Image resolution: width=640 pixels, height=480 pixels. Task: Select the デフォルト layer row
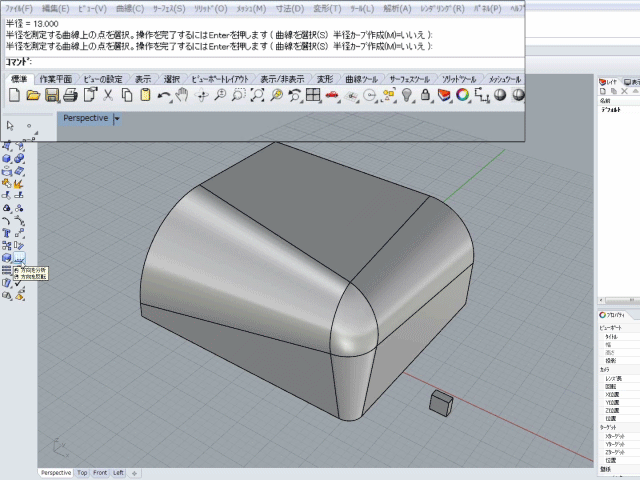[619, 110]
